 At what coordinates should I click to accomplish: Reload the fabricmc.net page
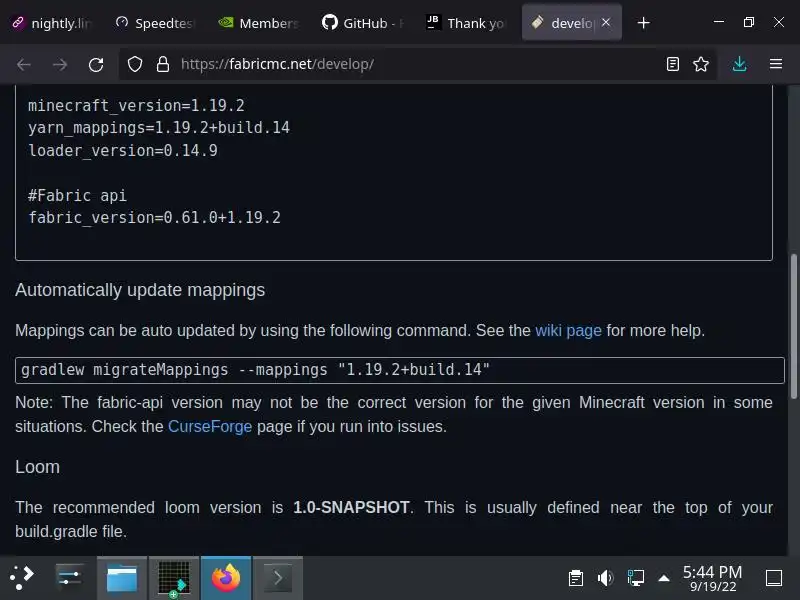[x=96, y=64]
